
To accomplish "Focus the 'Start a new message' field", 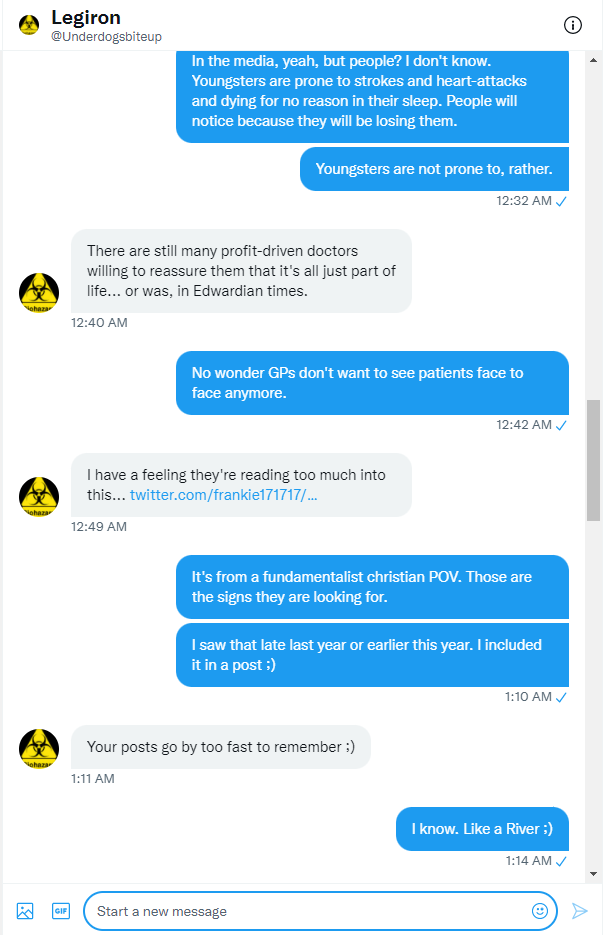I will pyautogui.click(x=310, y=911).
